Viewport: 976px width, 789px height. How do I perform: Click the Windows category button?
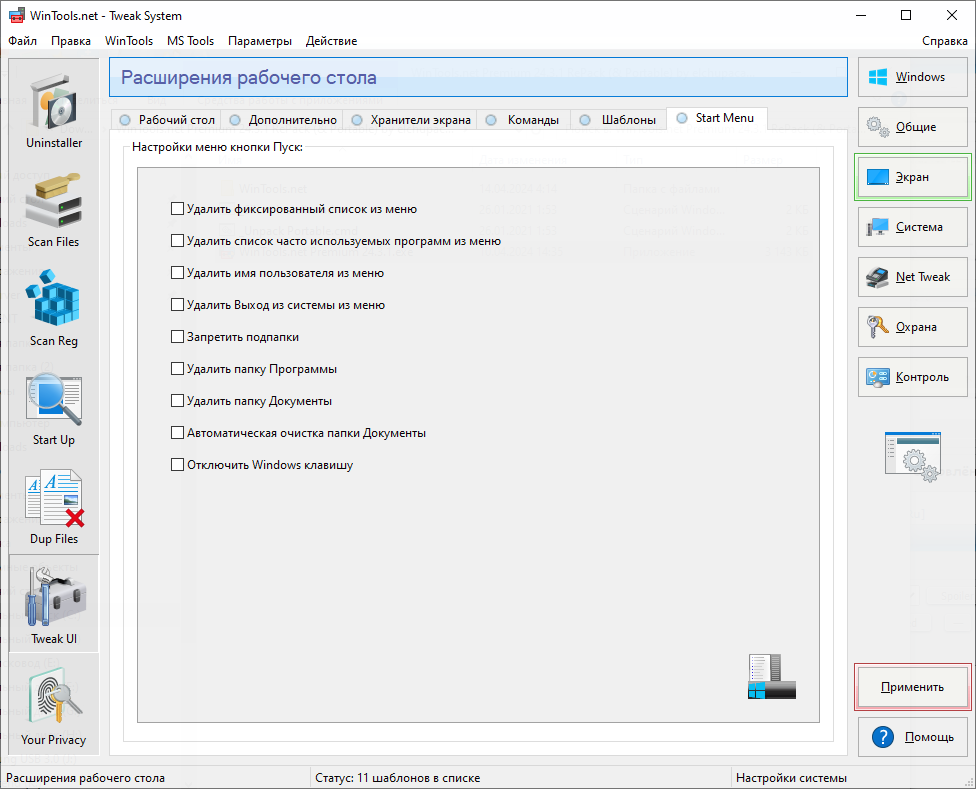913,77
